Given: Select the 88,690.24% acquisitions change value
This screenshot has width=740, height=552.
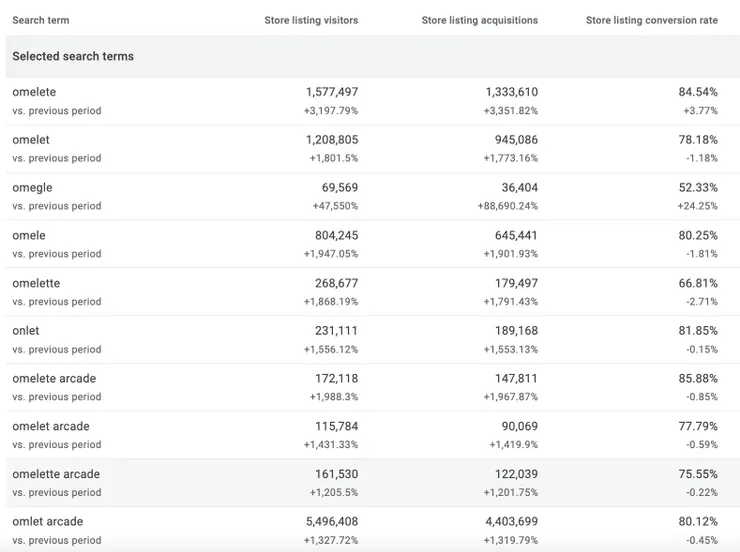Looking at the screenshot, I should pos(510,206).
